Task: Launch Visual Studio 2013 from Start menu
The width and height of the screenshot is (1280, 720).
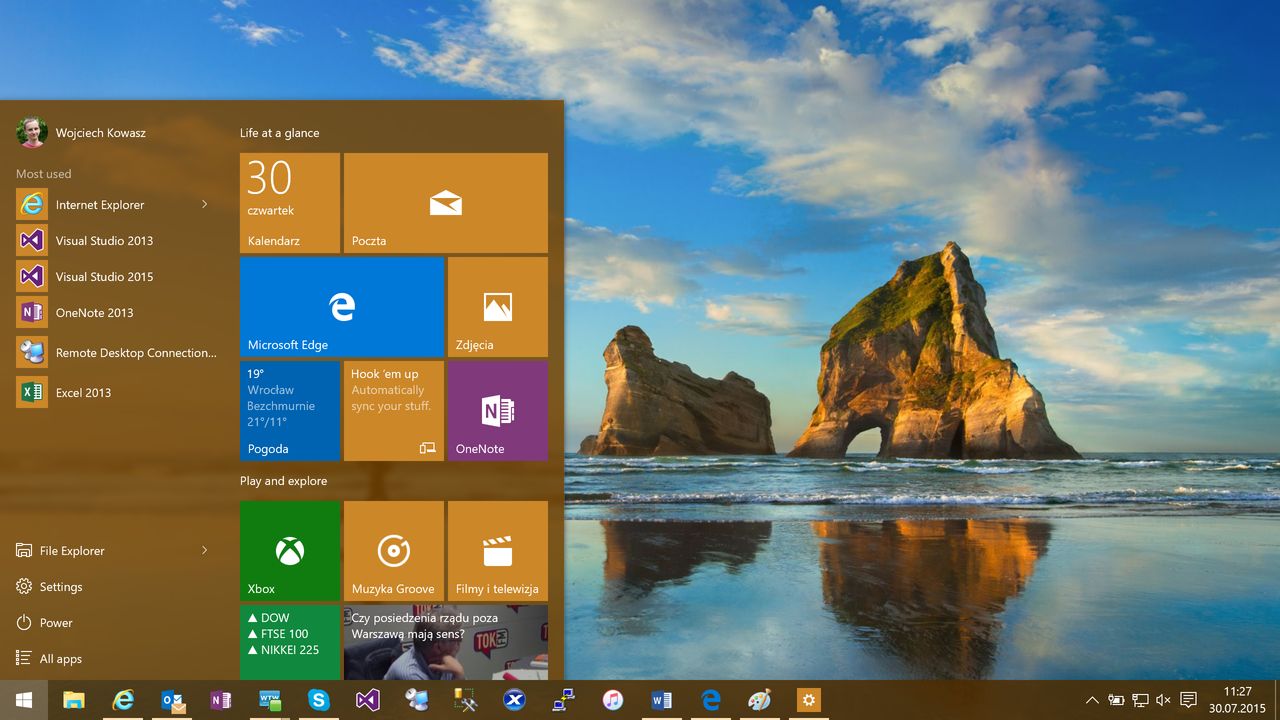Action: (x=116, y=240)
